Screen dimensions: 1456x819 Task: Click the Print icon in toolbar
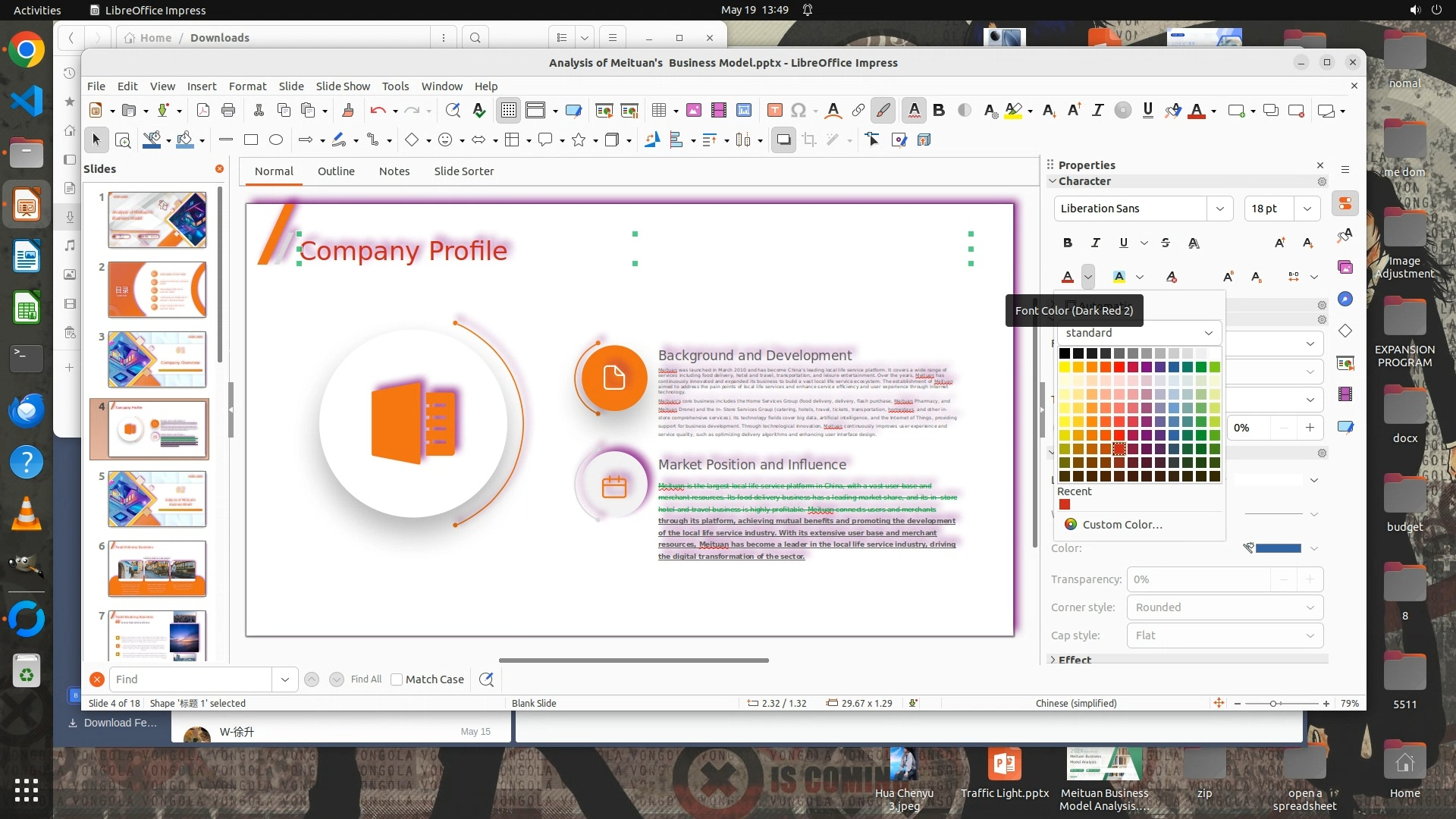(x=228, y=111)
